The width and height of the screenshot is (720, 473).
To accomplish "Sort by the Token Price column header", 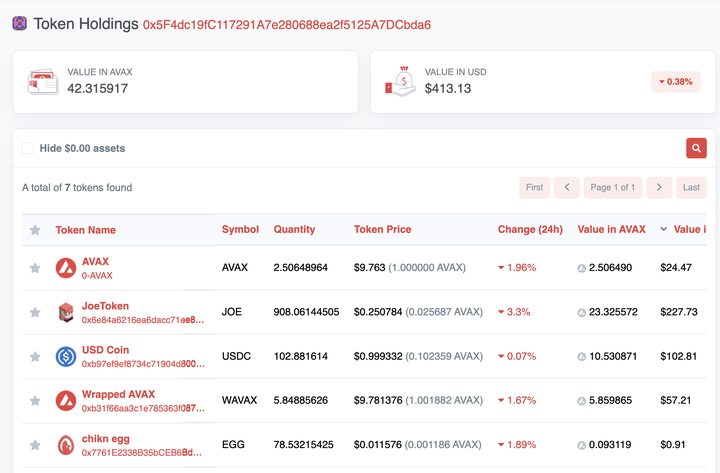I will pos(382,229).
